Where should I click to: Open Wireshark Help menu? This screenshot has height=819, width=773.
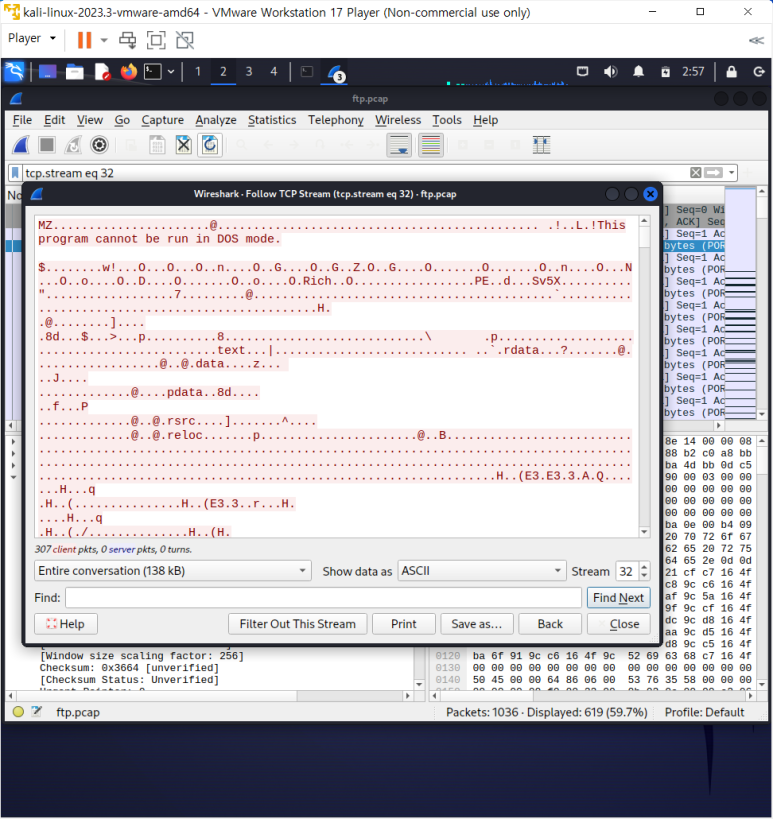click(485, 120)
